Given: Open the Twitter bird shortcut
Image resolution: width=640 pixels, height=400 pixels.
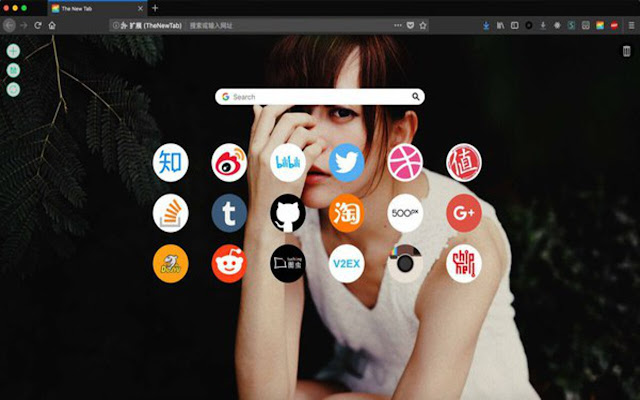Looking at the screenshot, I should (347, 162).
